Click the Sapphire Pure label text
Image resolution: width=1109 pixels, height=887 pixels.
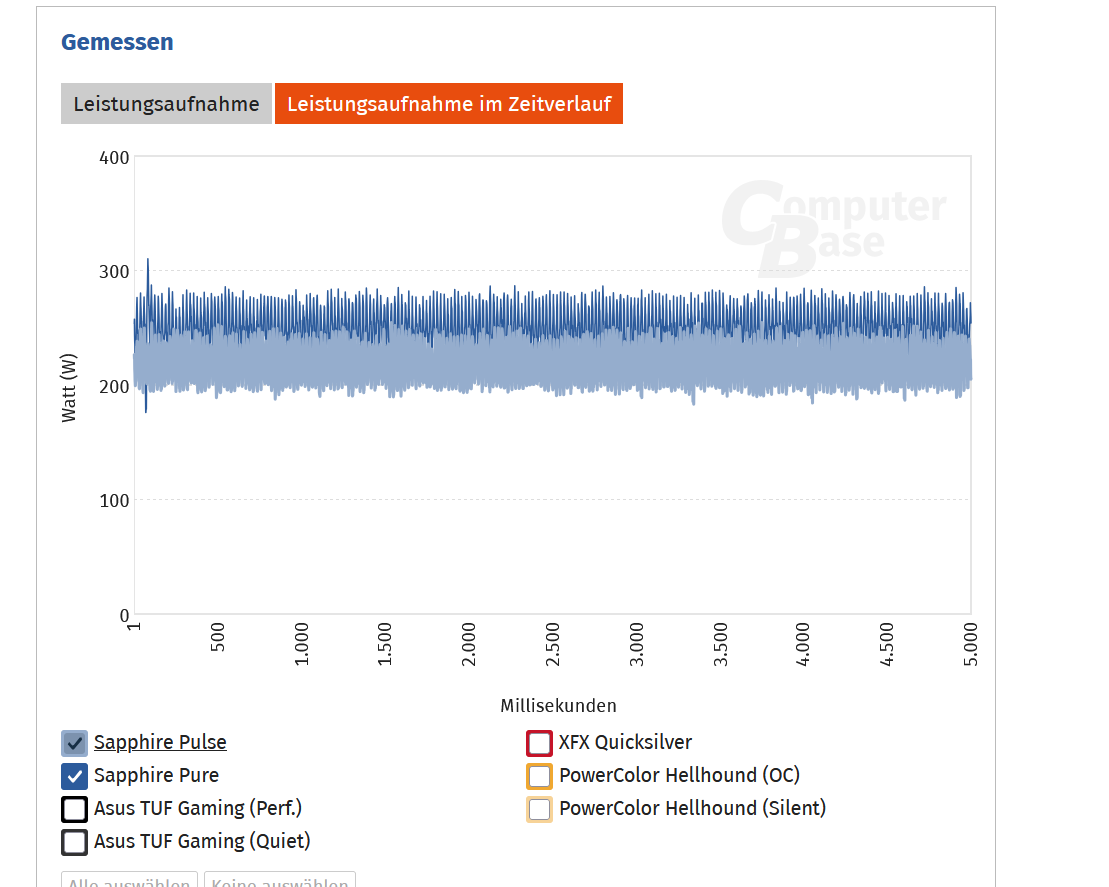point(156,775)
